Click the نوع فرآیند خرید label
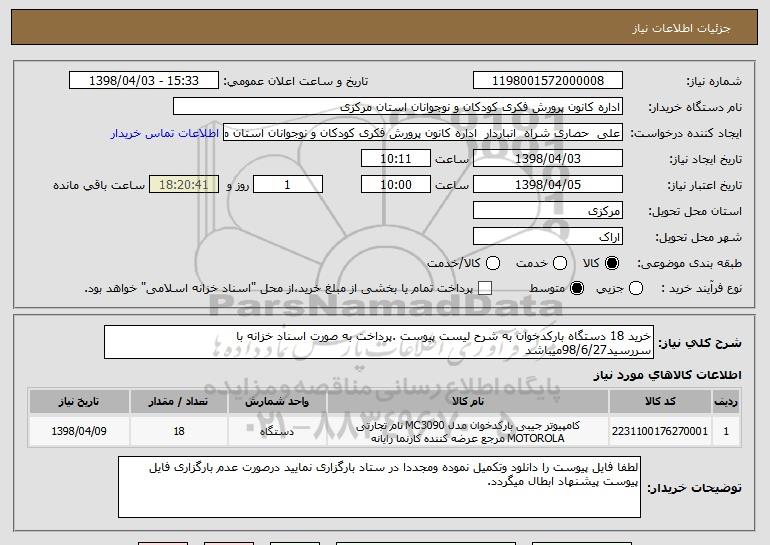This screenshot has height=545, width=770. point(702,288)
